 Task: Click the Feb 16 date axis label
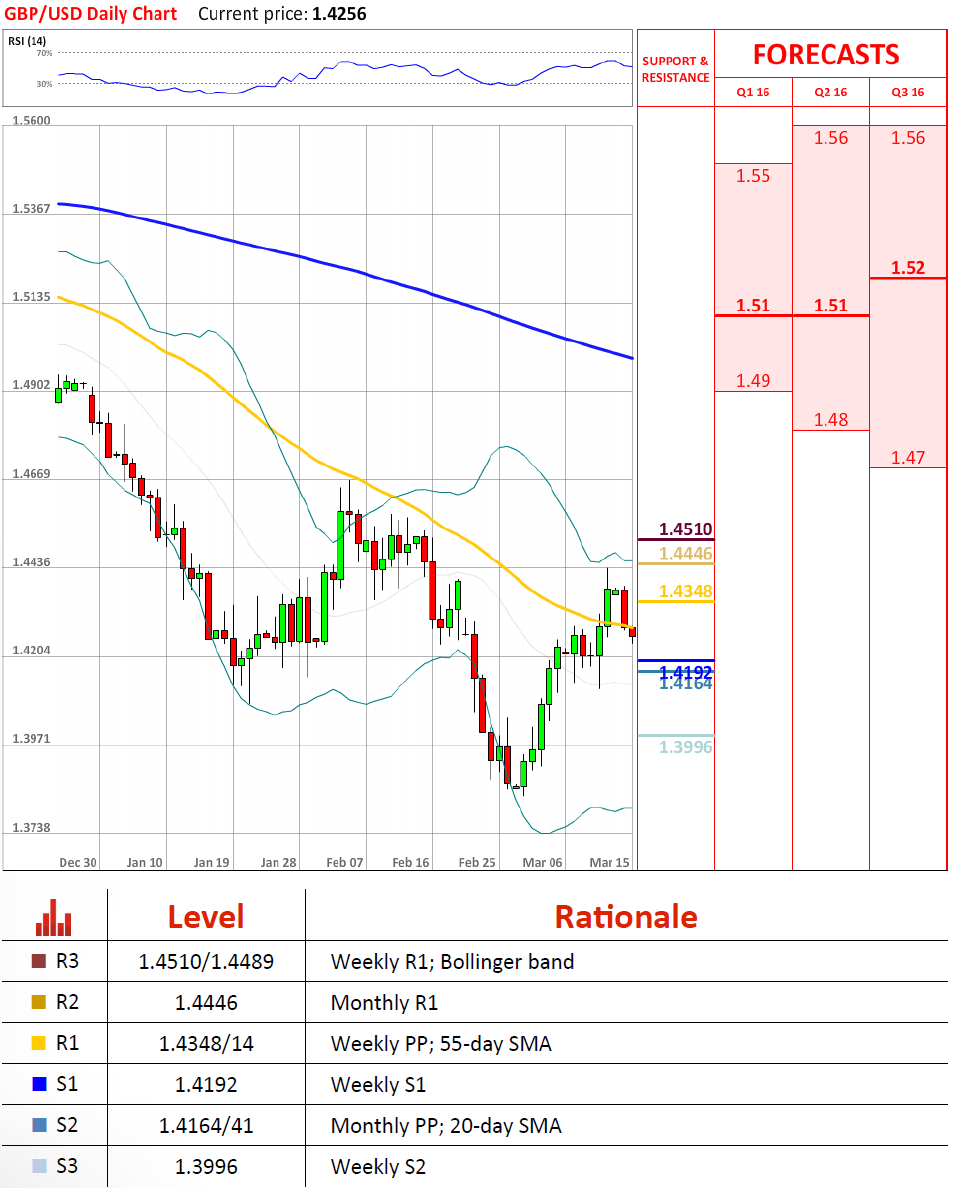[411, 862]
